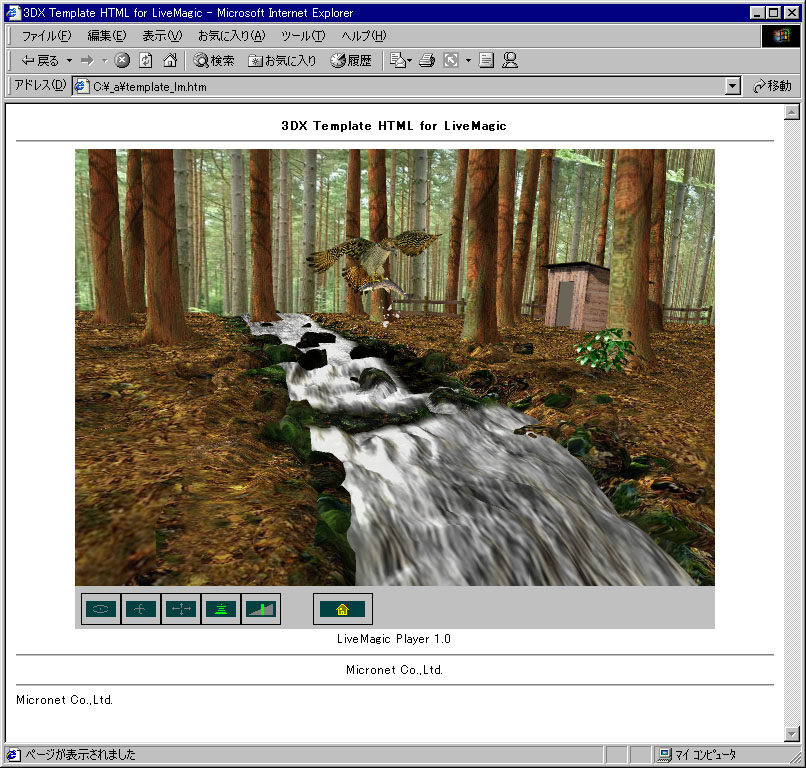Maximize the Internet Explorer window
806x768 pixels.
pos(773,12)
